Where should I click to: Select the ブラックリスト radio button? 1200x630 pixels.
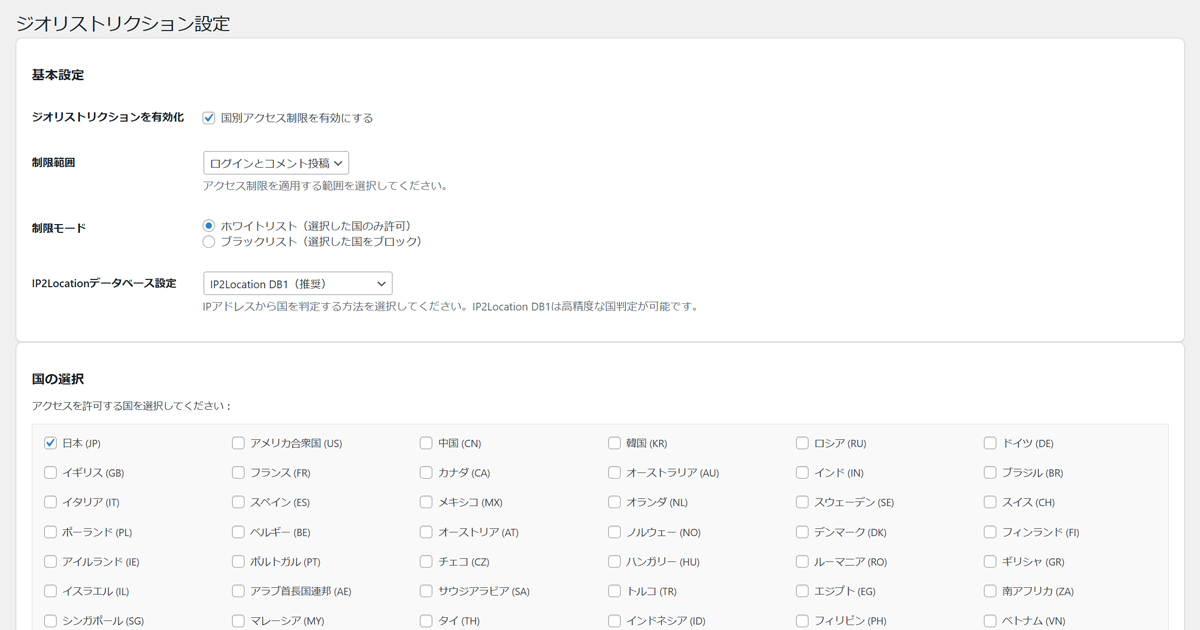point(209,242)
